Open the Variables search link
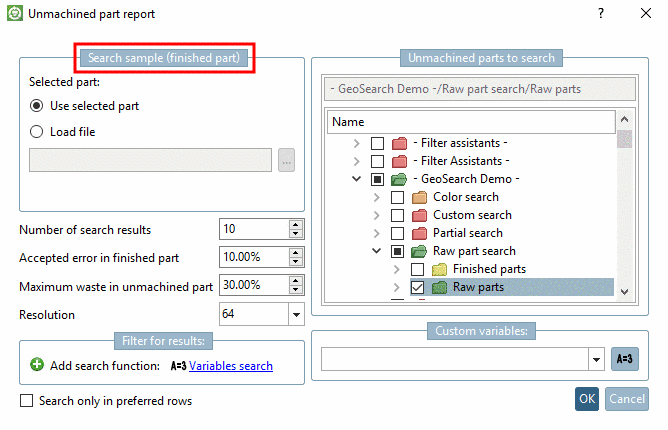668x430 pixels. (231, 366)
